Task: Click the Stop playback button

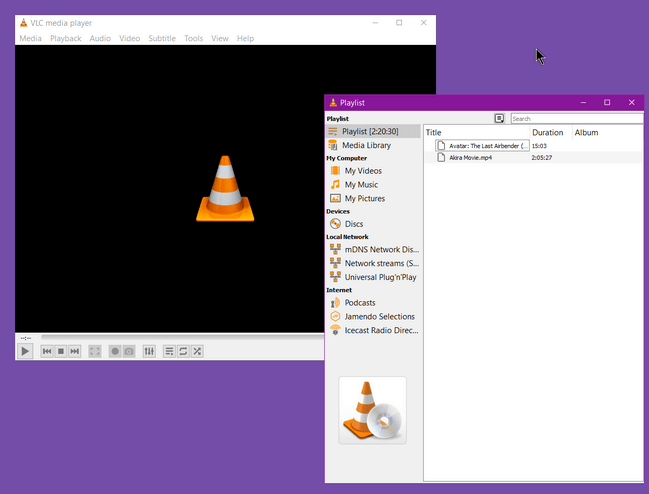Action: pos(61,351)
